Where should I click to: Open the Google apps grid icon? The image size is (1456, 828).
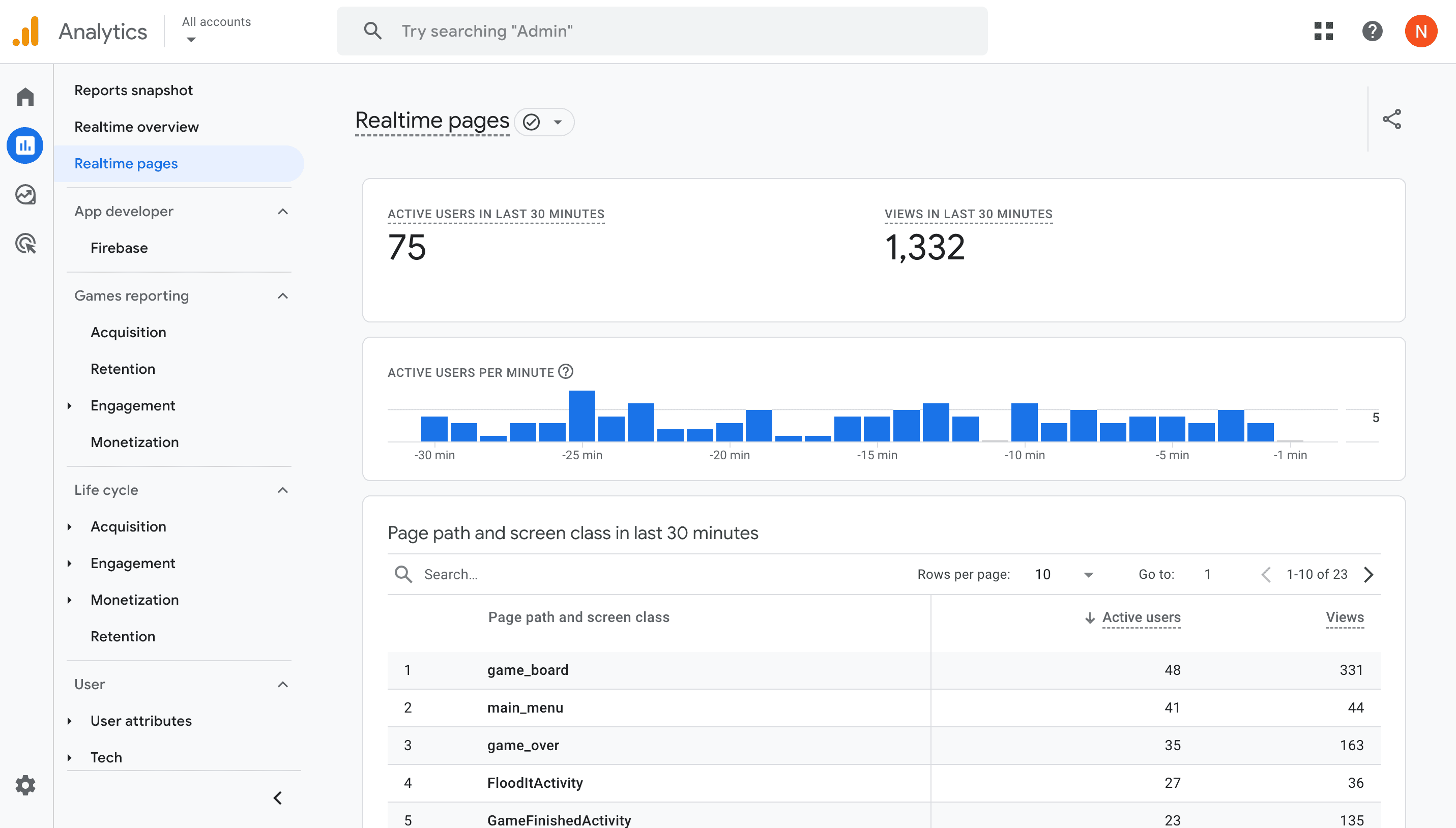1324,31
